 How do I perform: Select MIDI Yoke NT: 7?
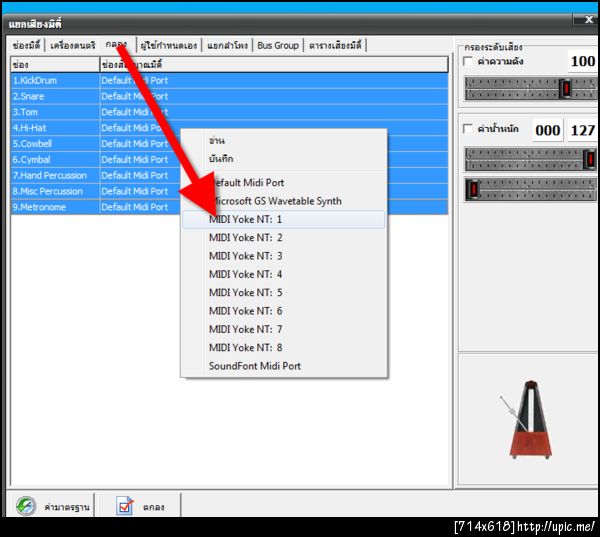[x=284, y=329]
